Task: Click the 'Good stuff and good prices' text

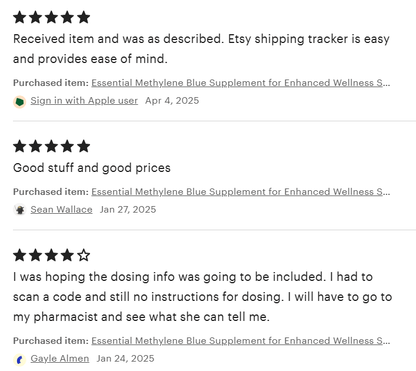Action: click(x=92, y=168)
